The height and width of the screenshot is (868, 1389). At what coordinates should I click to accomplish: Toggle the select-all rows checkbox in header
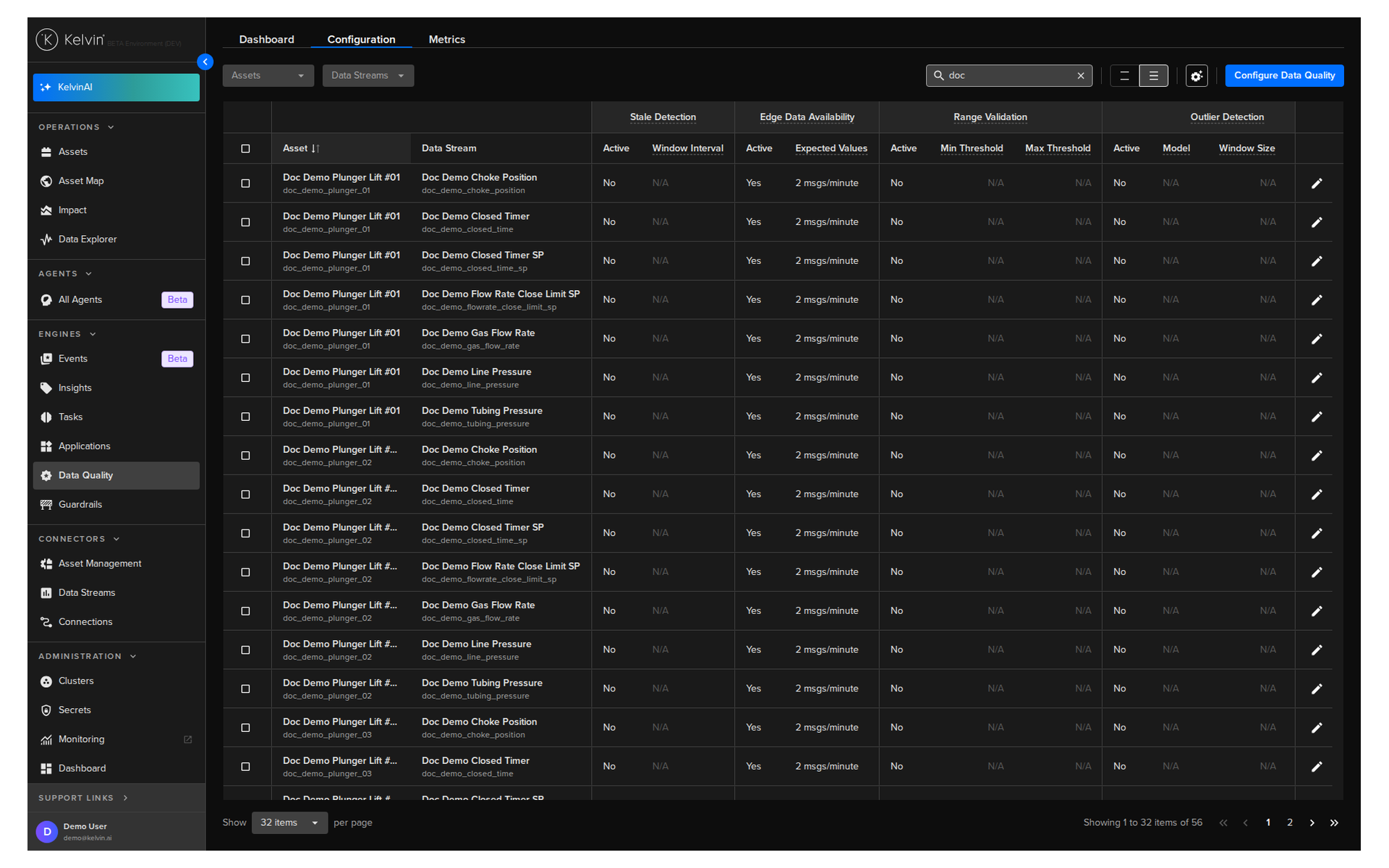point(245,149)
